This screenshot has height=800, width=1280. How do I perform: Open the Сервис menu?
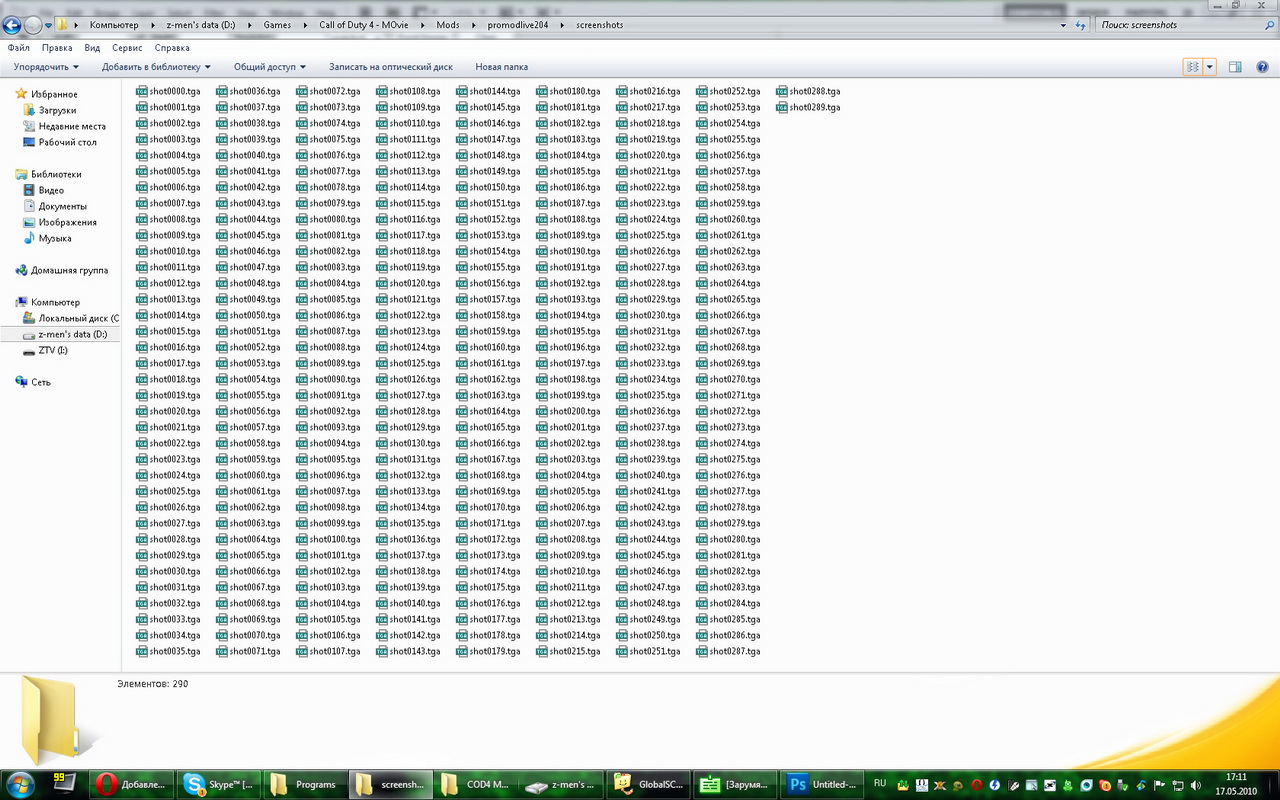click(127, 48)
